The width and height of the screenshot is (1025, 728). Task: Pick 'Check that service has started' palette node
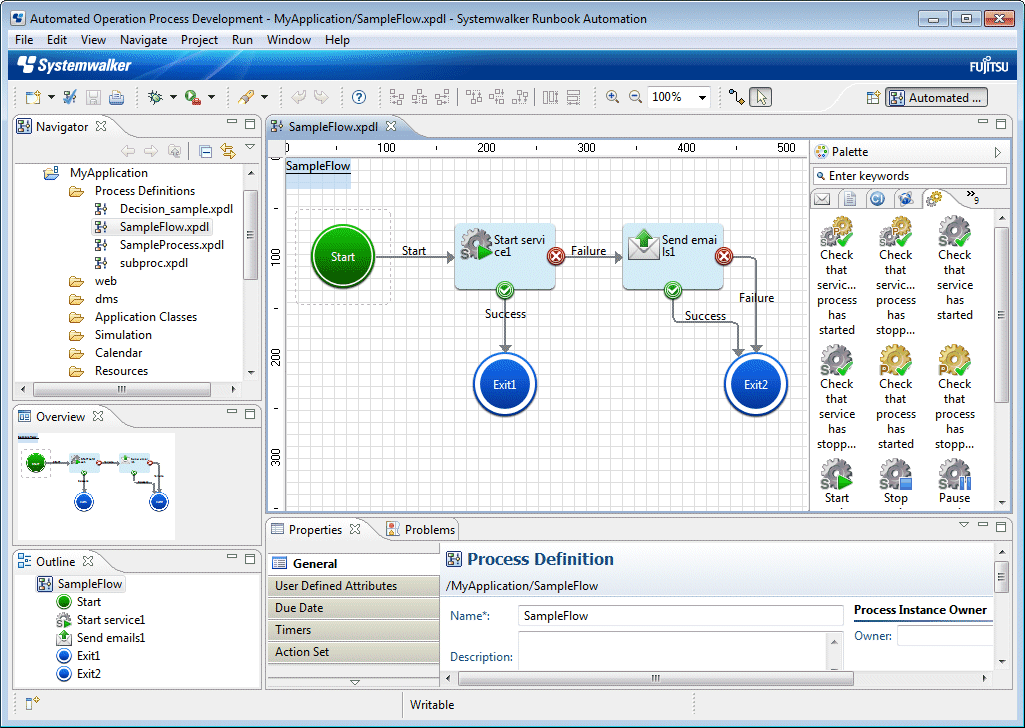tap(954, 269)
